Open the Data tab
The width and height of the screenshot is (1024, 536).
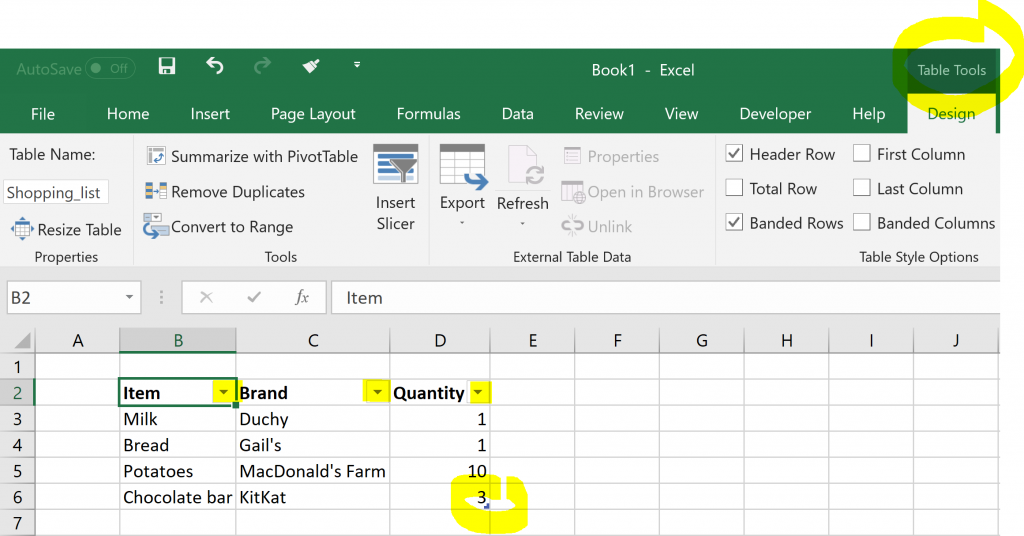[517, 114]
